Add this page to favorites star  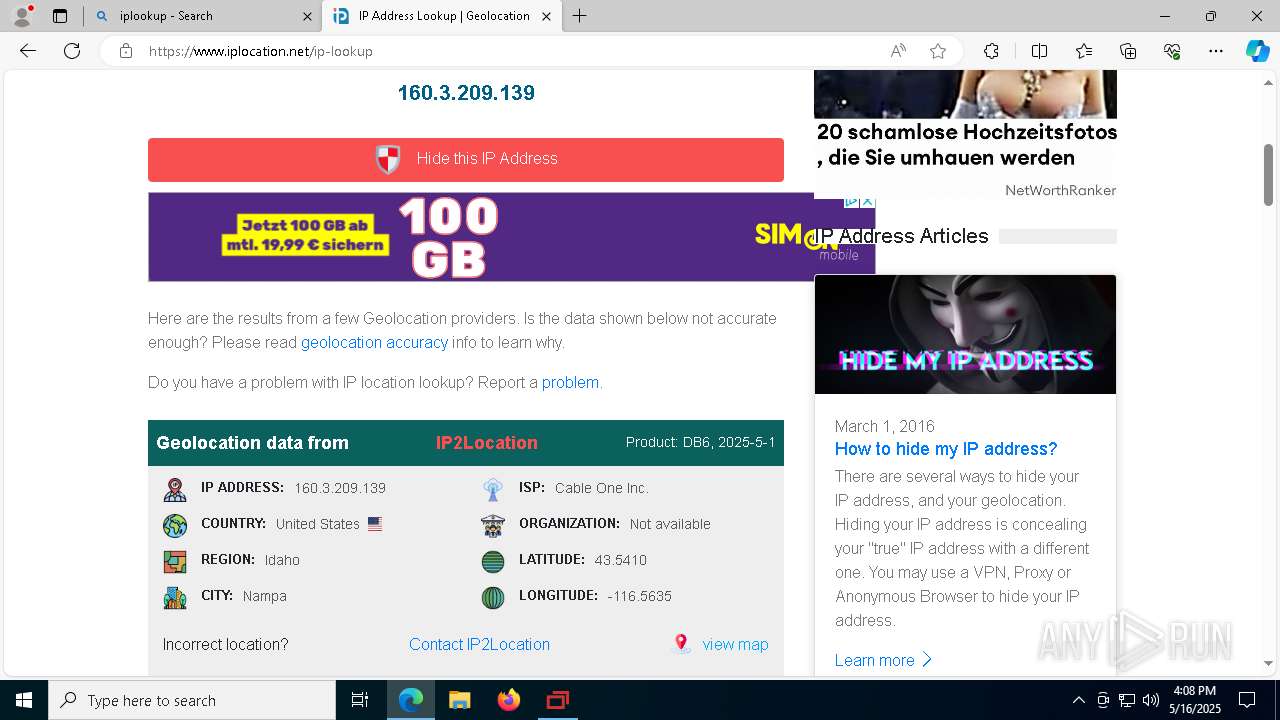(938, 51)
